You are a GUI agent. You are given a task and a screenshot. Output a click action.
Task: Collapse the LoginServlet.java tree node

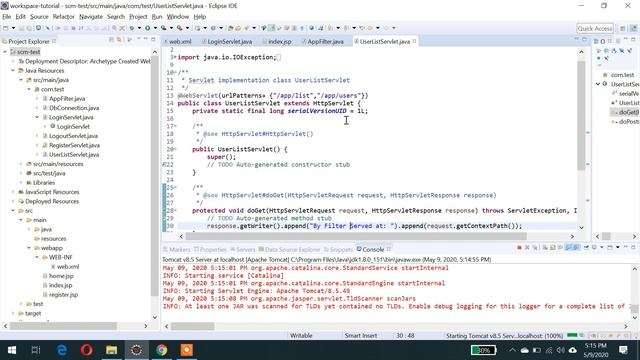(37, 117)
